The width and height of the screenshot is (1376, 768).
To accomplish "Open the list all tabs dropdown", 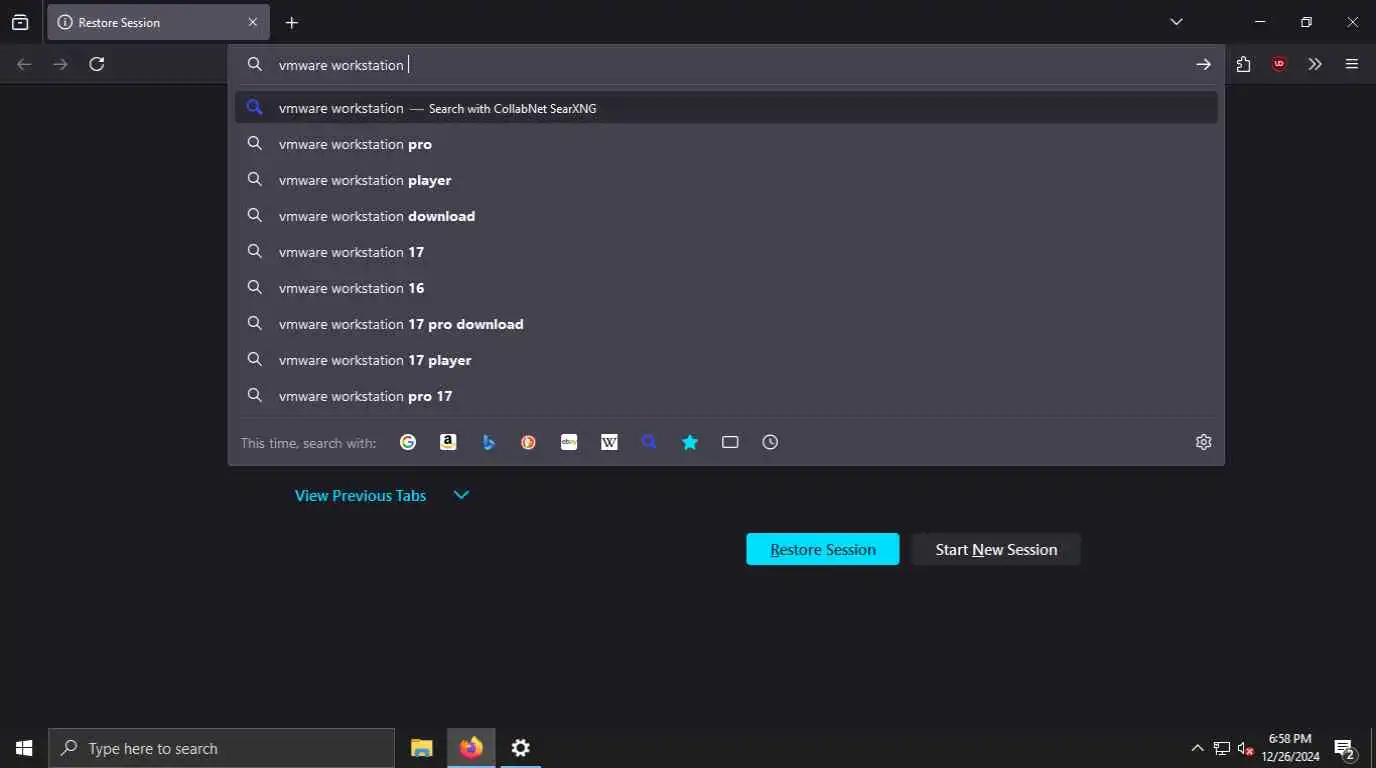I will click(1176, 22).
